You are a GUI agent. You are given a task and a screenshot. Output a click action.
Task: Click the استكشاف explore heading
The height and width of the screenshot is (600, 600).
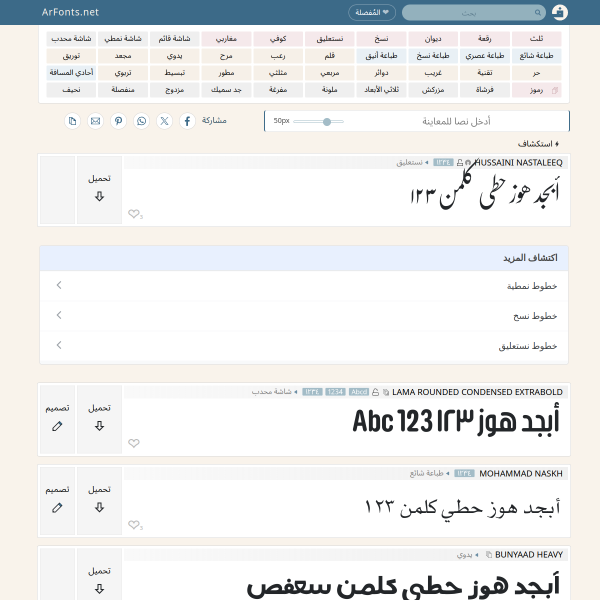point(538,144)
